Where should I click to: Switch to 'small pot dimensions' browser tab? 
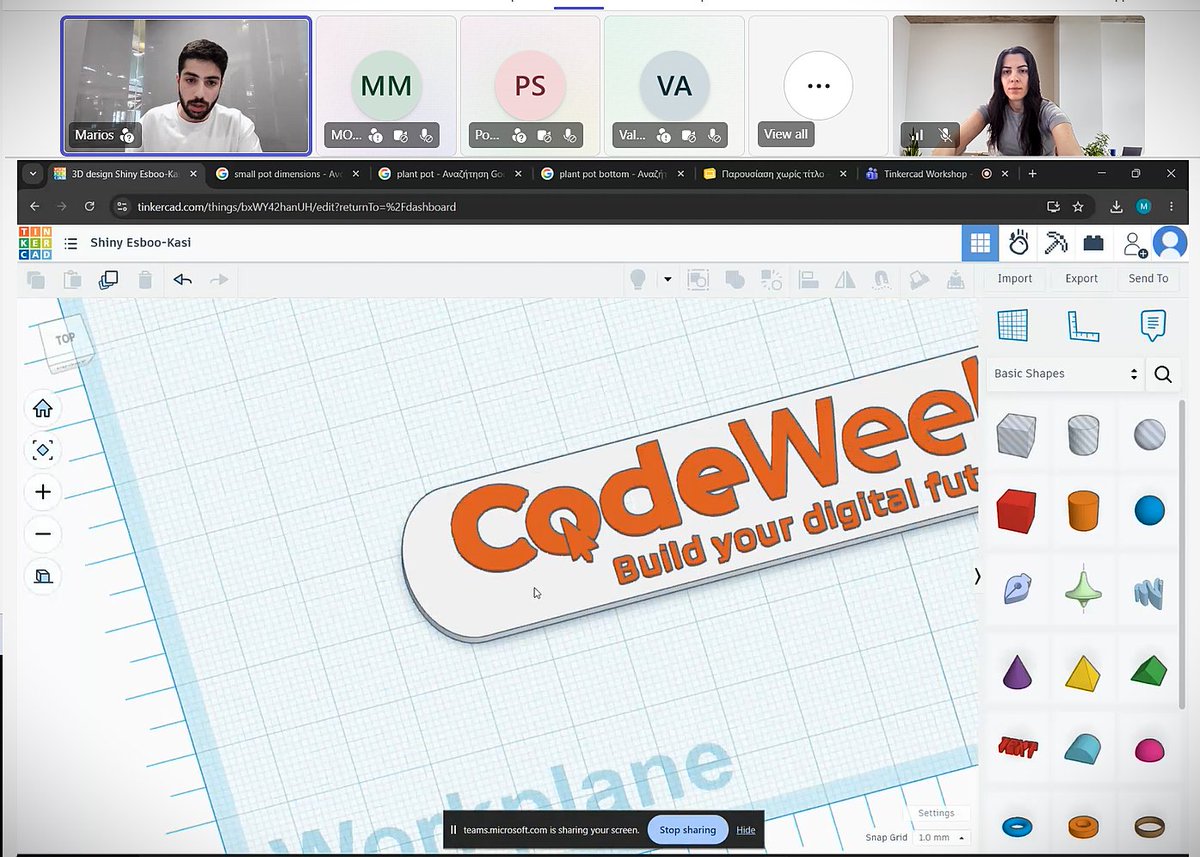tap(288, 173)
